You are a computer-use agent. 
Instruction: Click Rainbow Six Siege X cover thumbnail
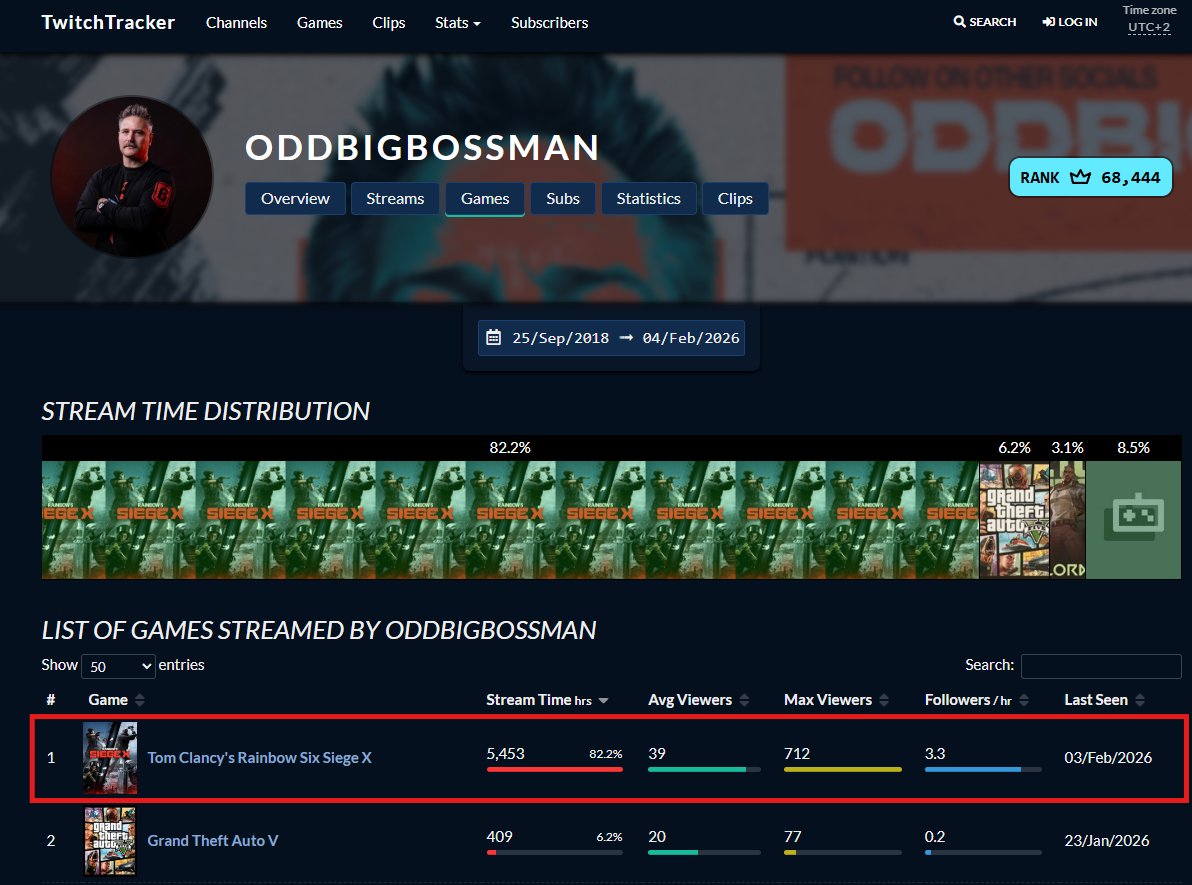point(110,758)
